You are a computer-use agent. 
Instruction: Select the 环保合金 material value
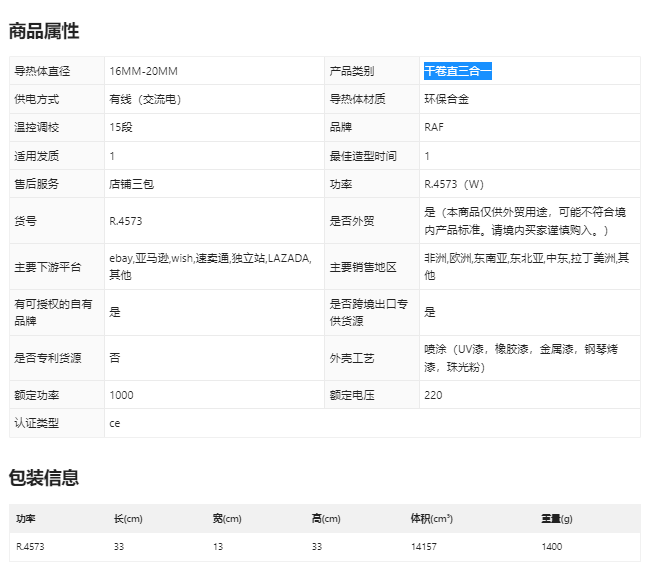[x=446, y=99]
